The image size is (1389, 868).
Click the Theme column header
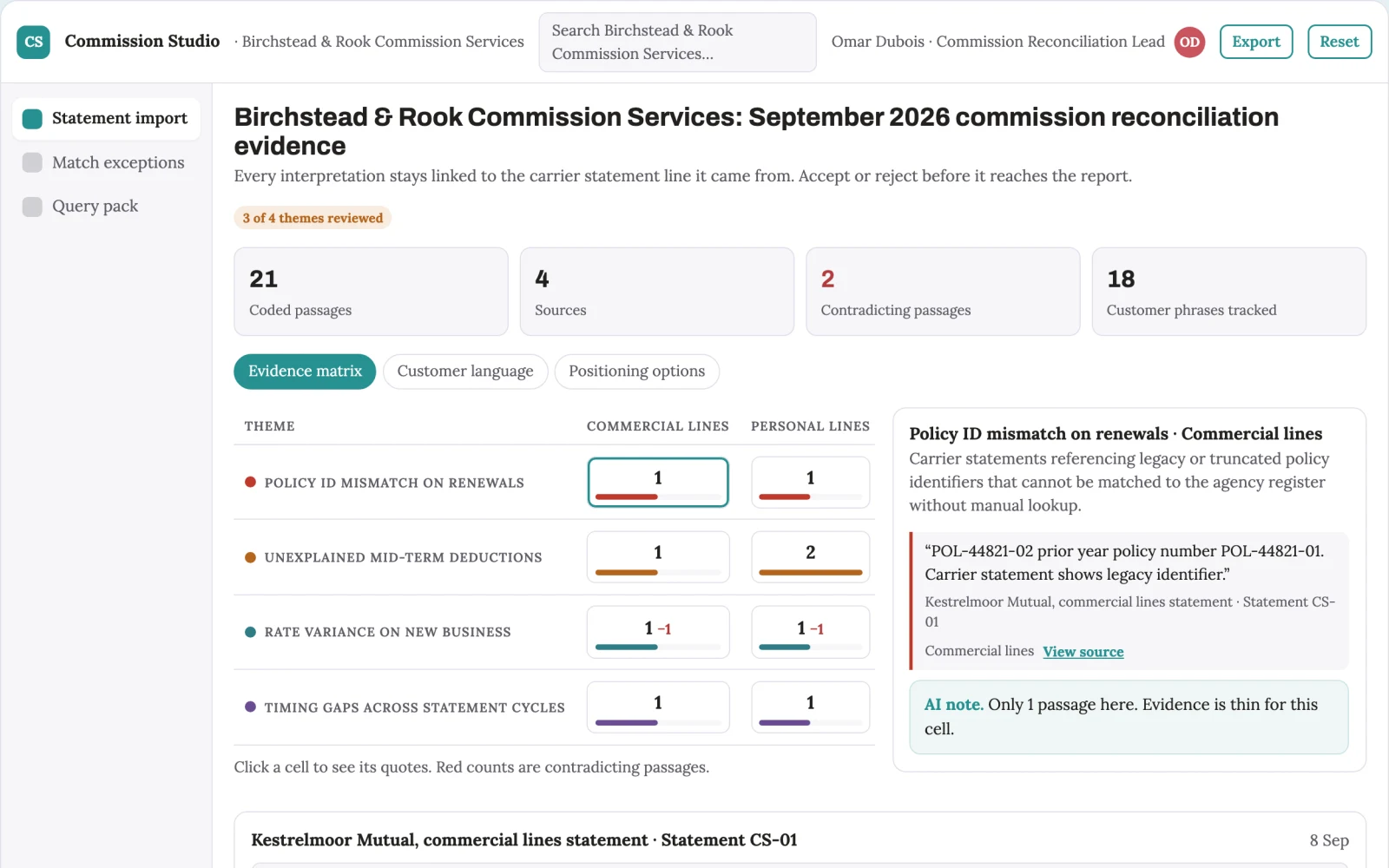269,426
